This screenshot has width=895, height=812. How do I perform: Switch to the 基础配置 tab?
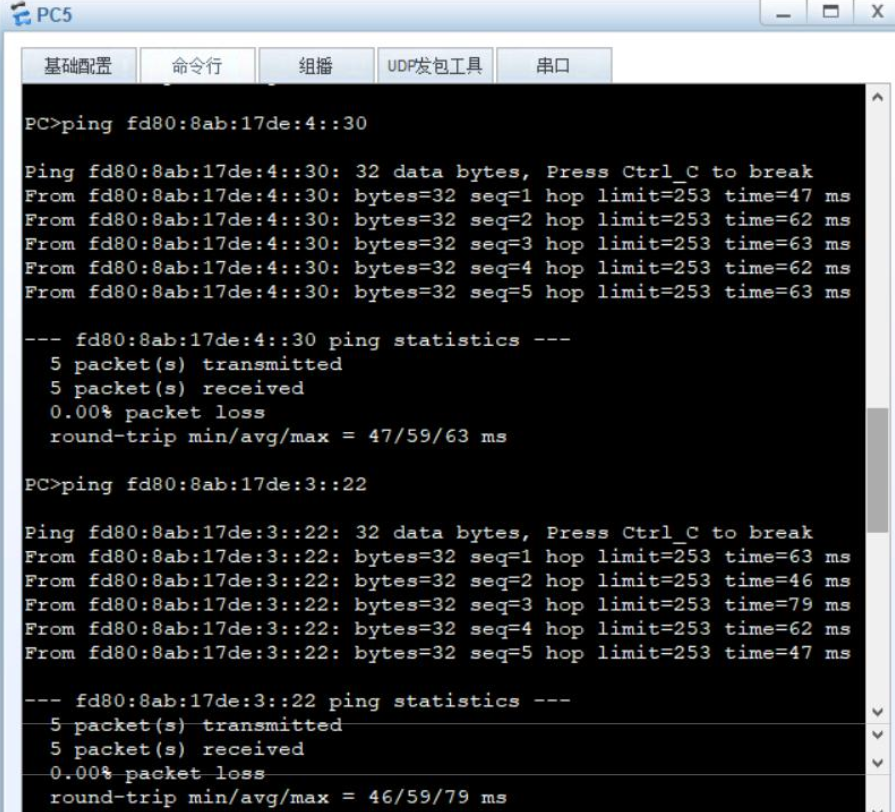[x=79, y=66]
